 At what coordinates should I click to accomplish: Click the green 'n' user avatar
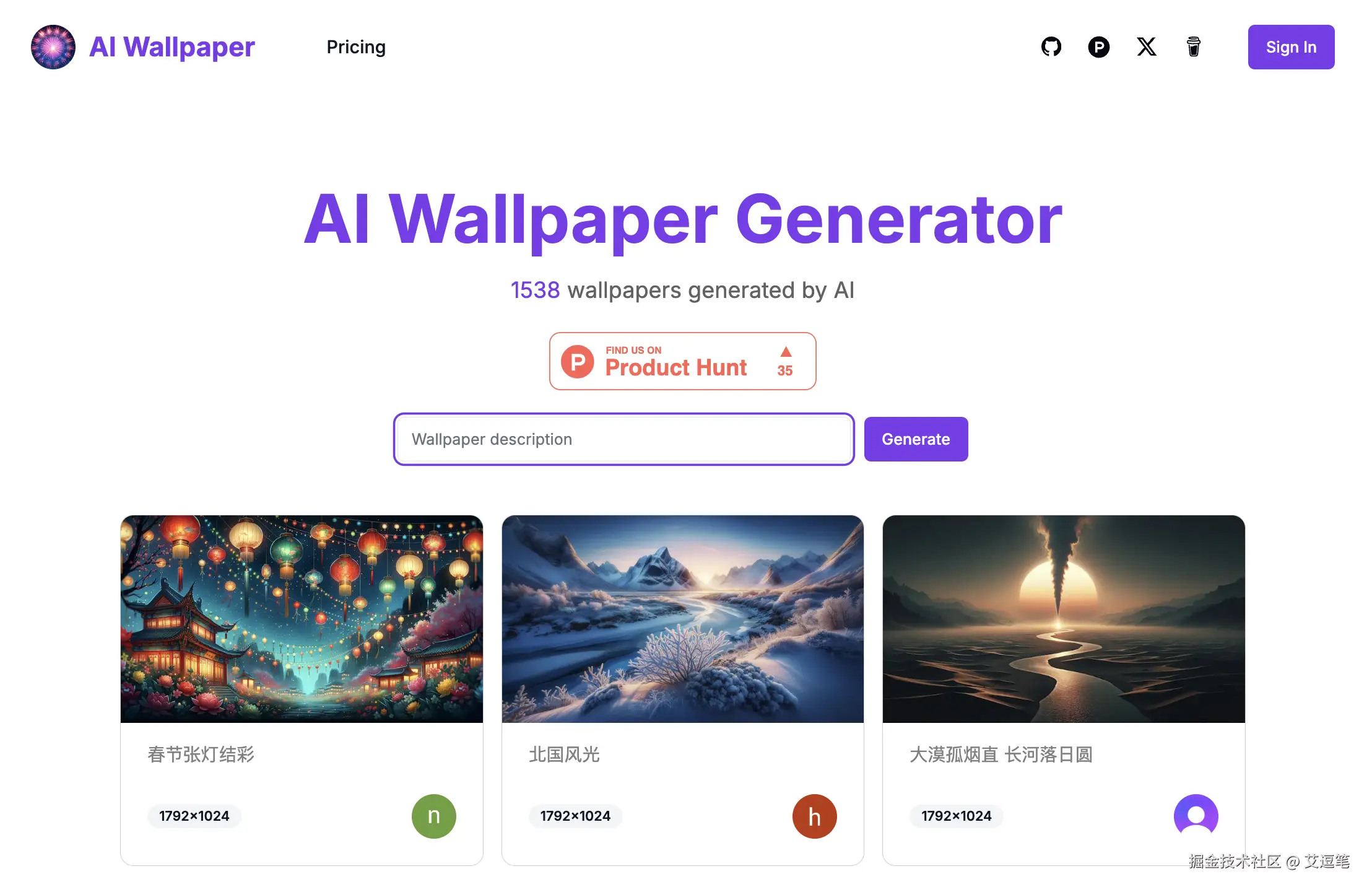click(434, 816)
